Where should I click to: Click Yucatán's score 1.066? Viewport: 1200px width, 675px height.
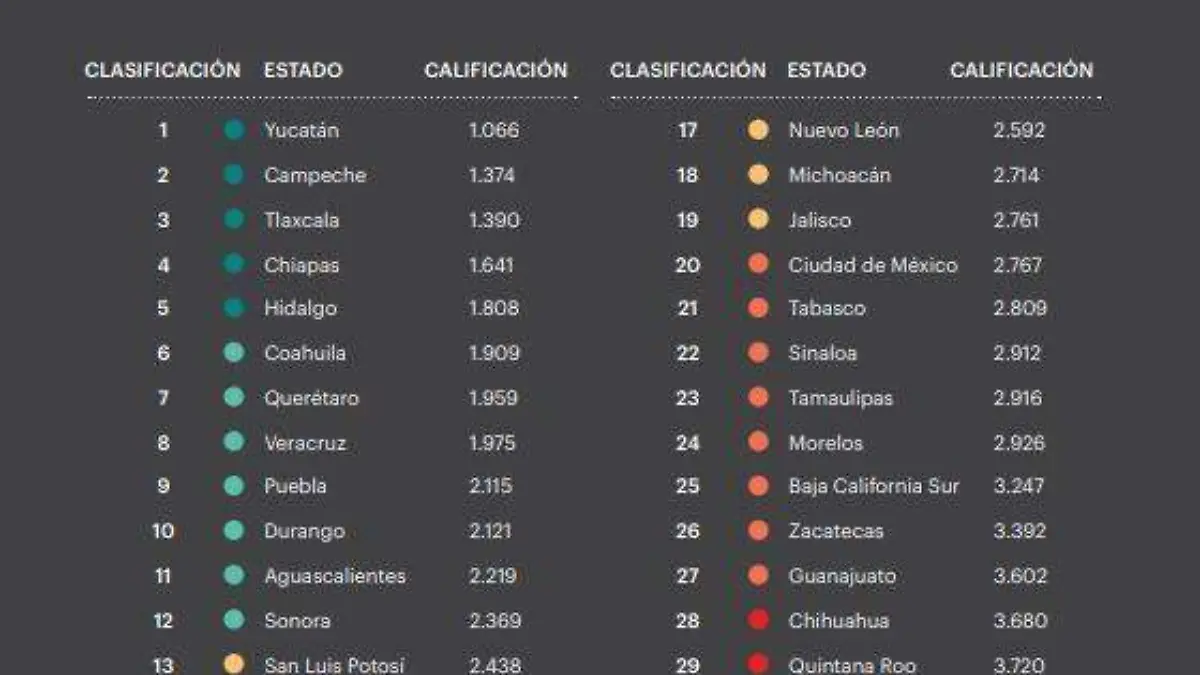coord(494,130)
